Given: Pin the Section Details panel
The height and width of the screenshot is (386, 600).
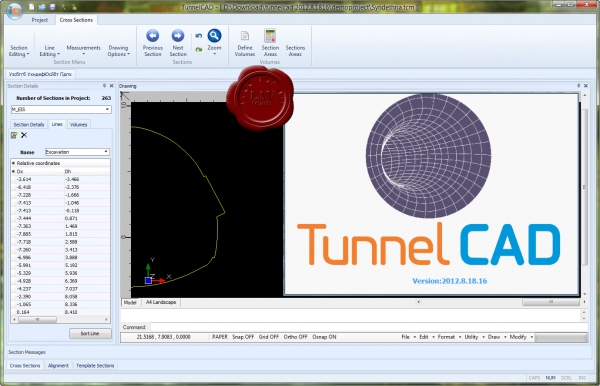Looking at the screenshot, I should [x=104, y=86].
